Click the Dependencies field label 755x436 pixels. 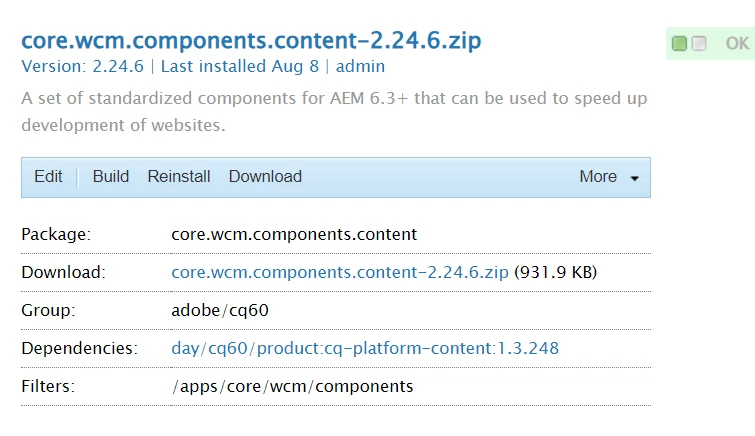coord(79,348)
